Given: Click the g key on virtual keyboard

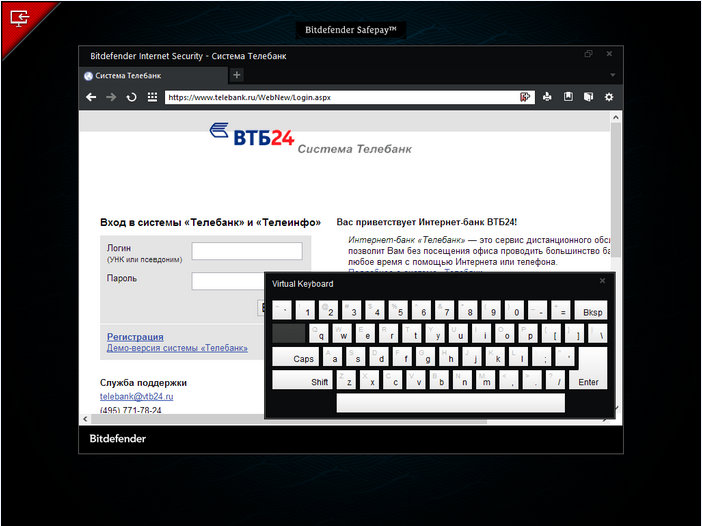Looking at the screenshot, I should tap(426, 358).
